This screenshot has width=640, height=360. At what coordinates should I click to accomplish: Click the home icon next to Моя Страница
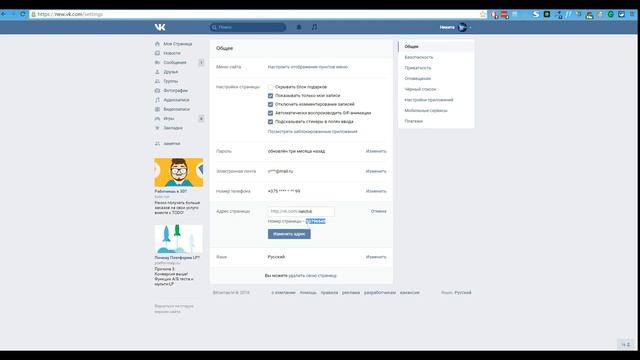coord(157,44)
